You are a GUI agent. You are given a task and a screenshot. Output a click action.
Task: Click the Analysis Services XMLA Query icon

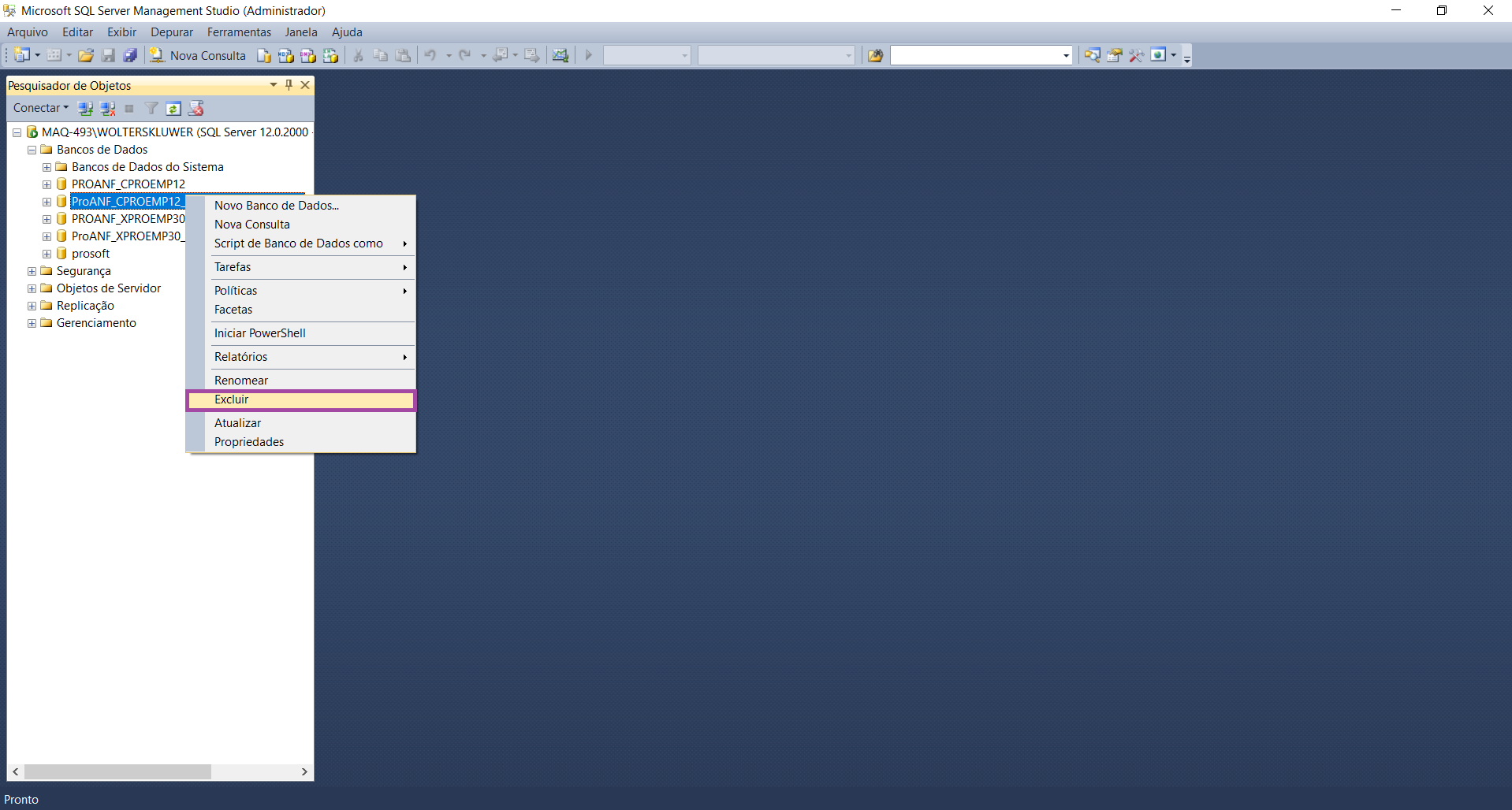330,55
